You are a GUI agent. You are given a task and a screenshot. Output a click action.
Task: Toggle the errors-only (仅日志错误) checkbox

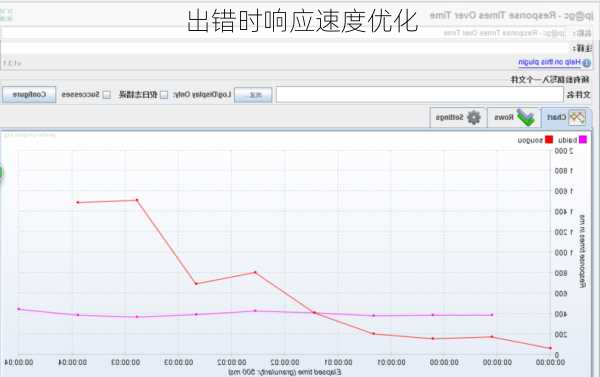(x=164, y=95)
